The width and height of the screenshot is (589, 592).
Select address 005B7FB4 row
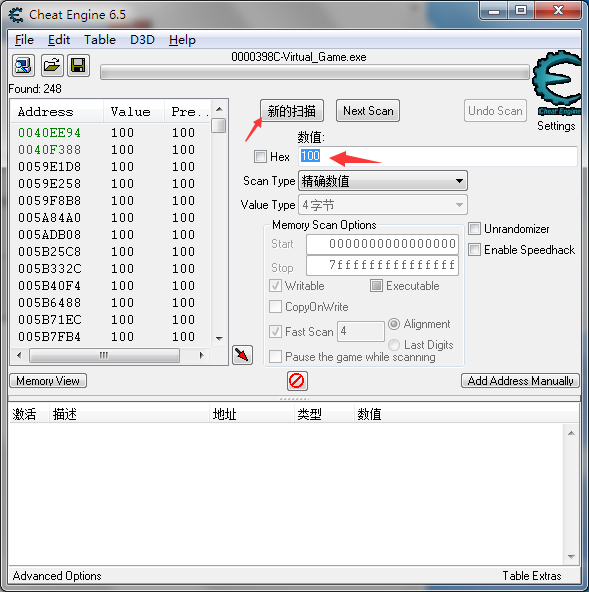111,336
